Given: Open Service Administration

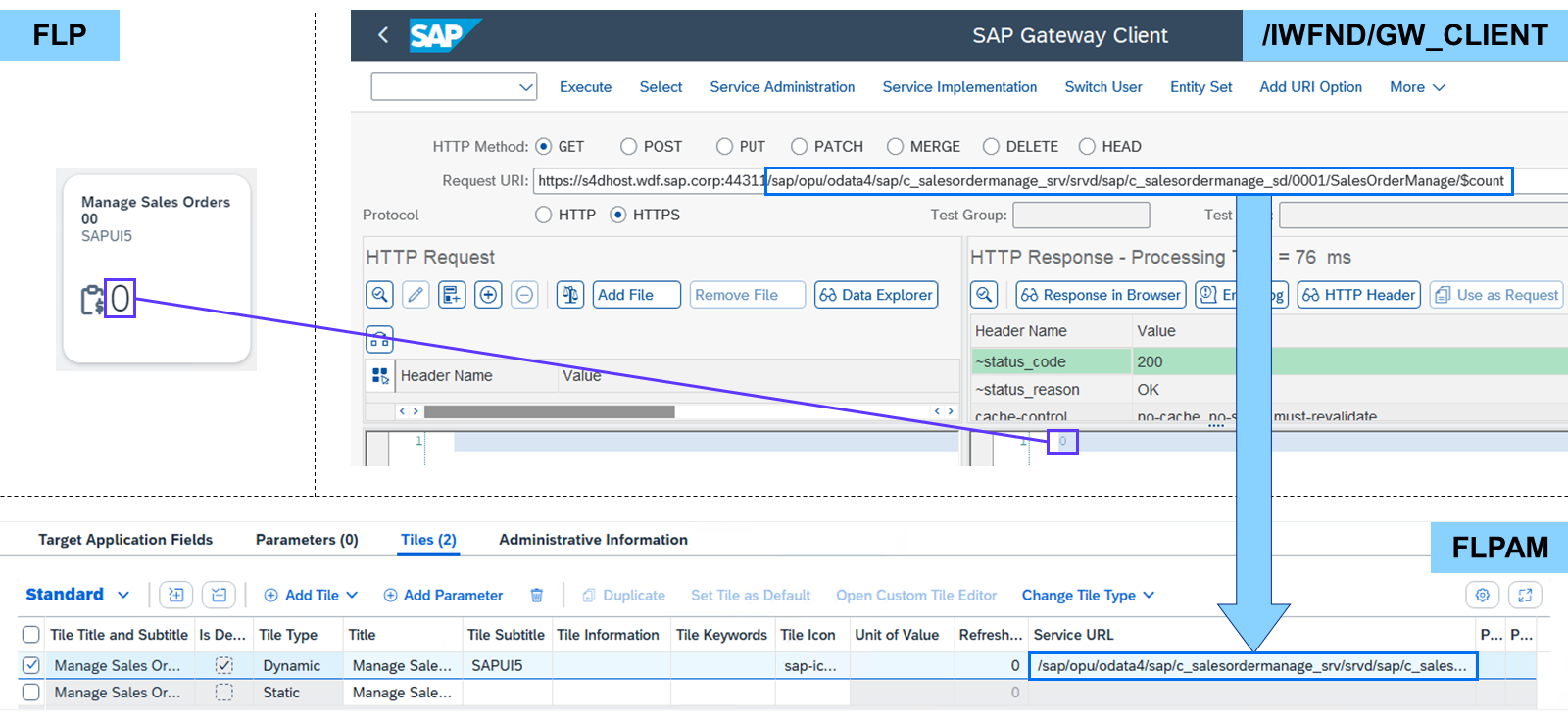Looking at the screenshot, I should click(782, 87).
